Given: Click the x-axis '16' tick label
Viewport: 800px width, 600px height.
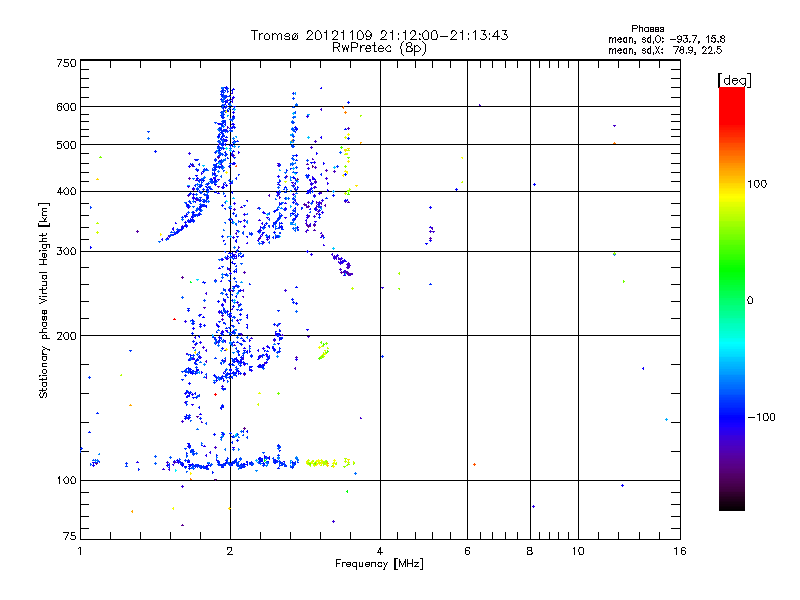Looking at the screenshot, I should tap(680, 551).
